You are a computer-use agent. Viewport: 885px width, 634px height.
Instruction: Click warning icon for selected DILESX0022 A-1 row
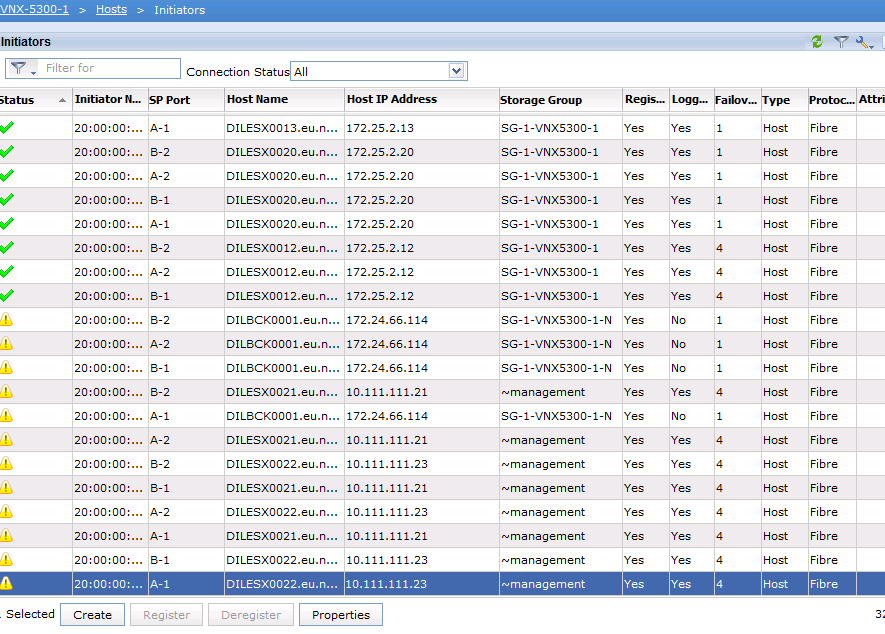pyautogui.click(x=6, y=583)
